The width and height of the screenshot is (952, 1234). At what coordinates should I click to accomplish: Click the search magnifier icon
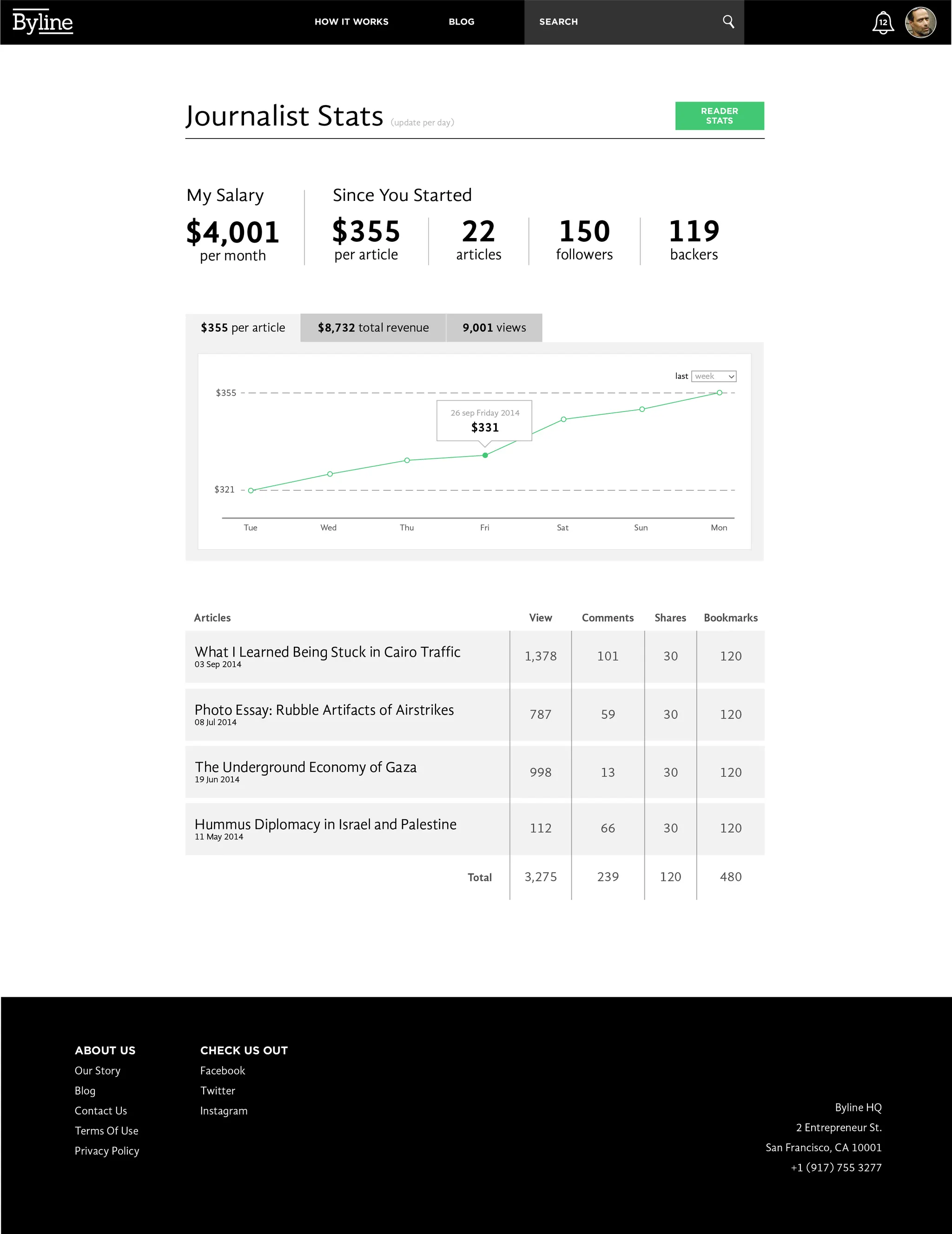[x=728, y=22]
